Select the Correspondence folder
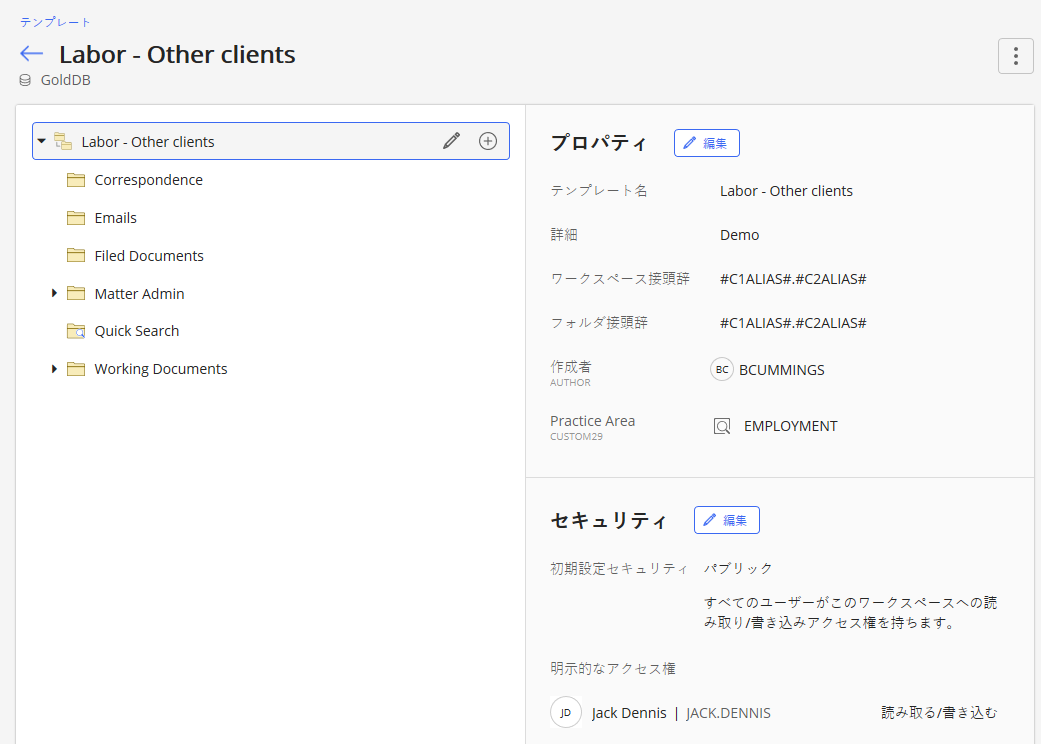The width and height of the screenshot is (1041, 744). 148,180
